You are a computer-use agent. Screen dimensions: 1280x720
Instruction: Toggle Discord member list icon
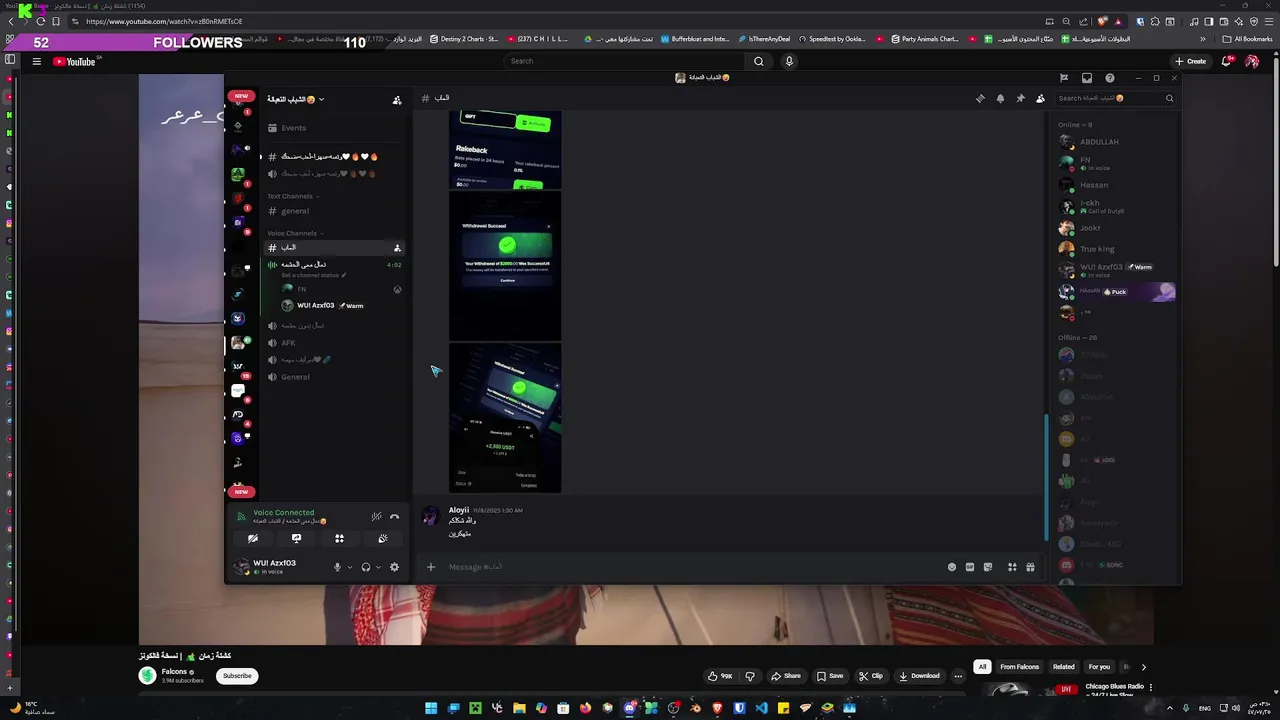(x=1040, y=98)
